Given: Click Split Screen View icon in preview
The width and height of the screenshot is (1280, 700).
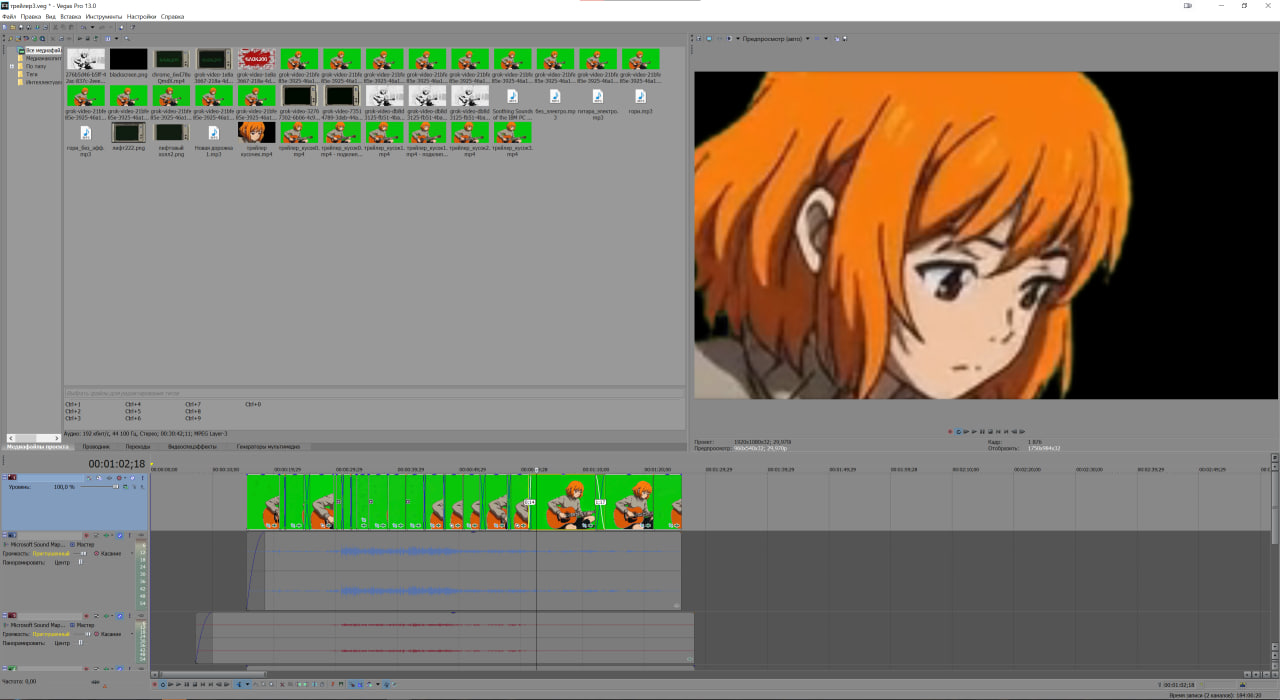Looking at the screenshot, I should tap(729, 38).
